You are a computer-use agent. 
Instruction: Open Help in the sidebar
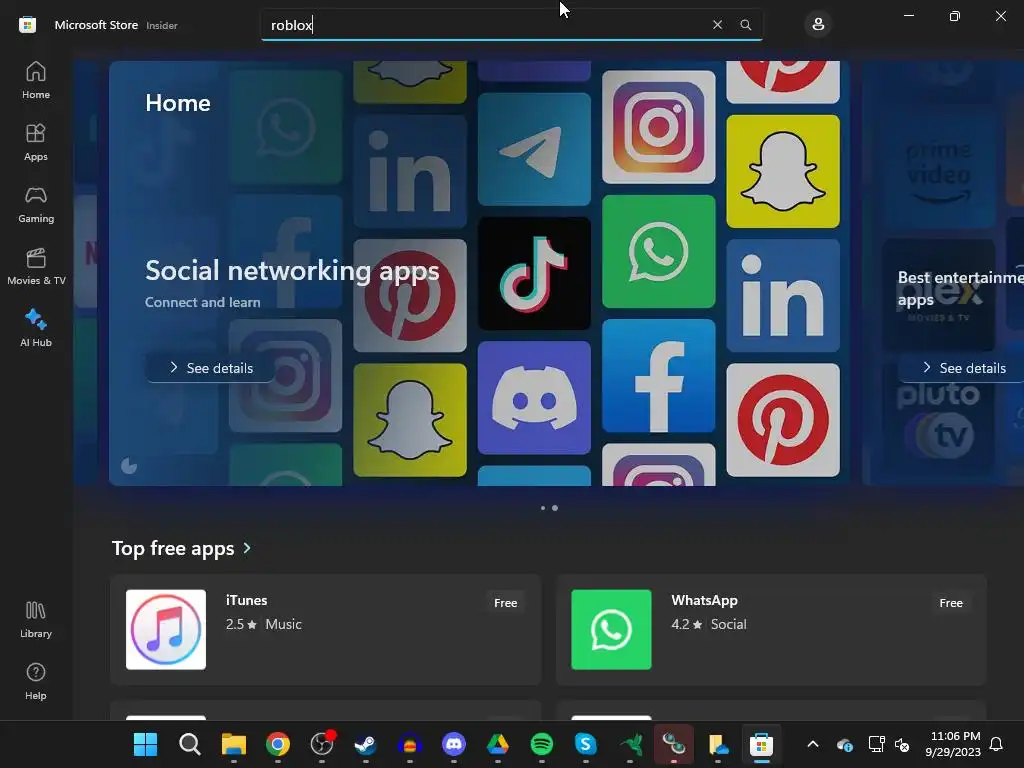pyautogui.click(x=36, y=682)
